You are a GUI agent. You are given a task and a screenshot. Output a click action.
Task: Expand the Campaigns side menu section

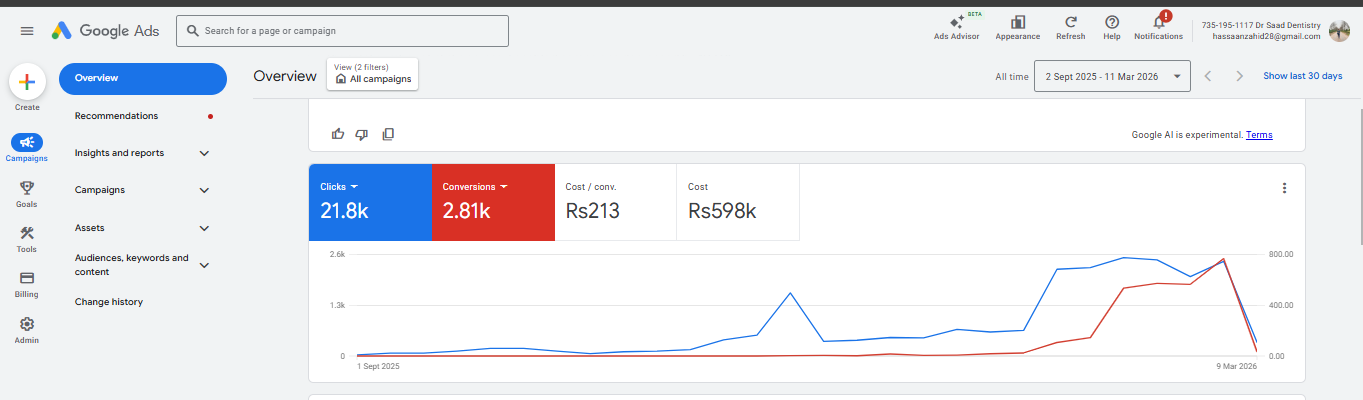tap(204, 190)
